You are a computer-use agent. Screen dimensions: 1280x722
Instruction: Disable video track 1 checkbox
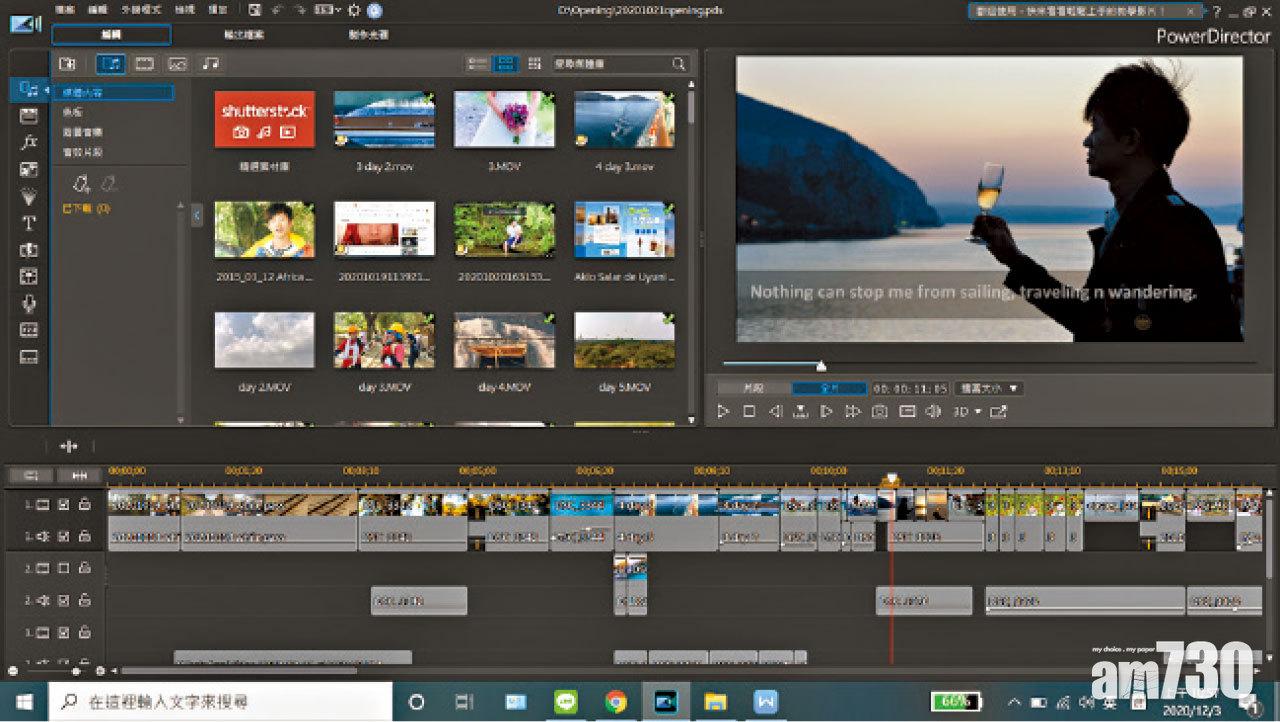pyautogui.click(x=63, y=505)
